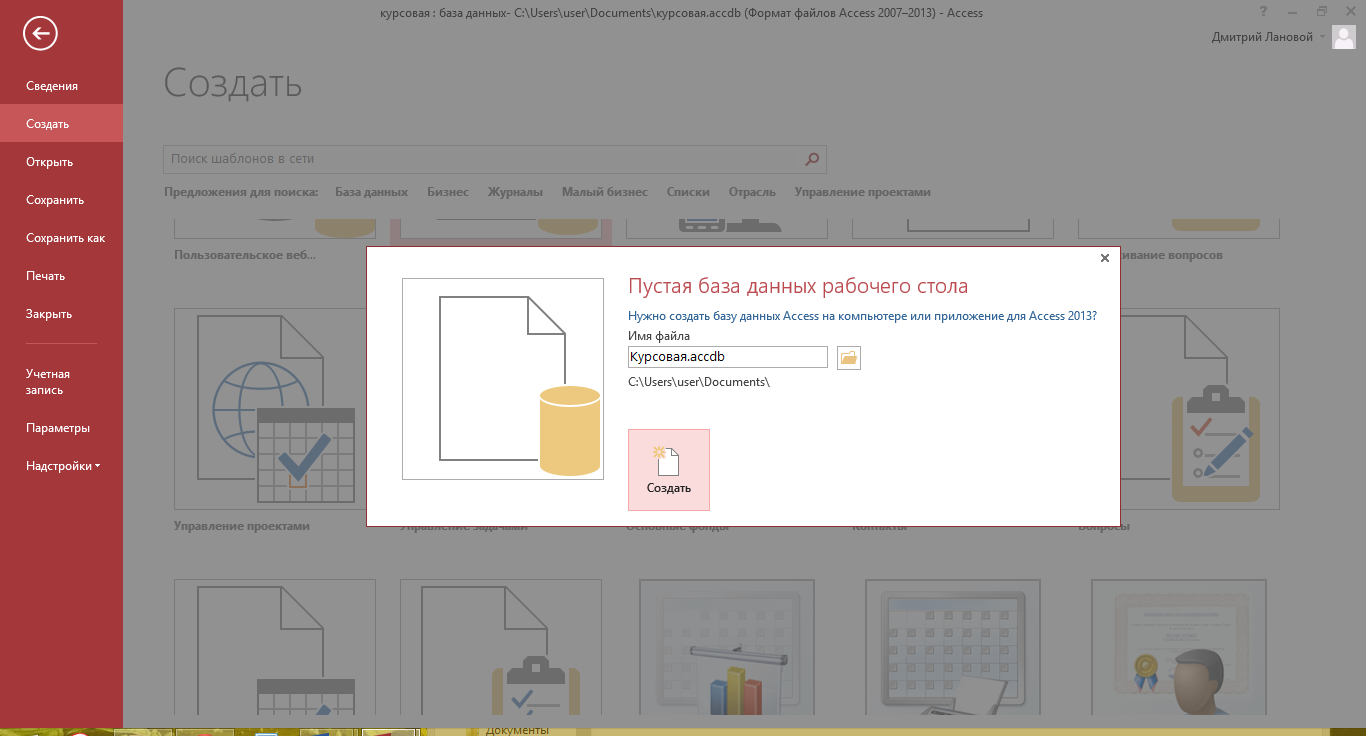The width and height of the screenshot is (1366, 736).
Task: Click the blank database preview image
Action: tap(503, 379)
